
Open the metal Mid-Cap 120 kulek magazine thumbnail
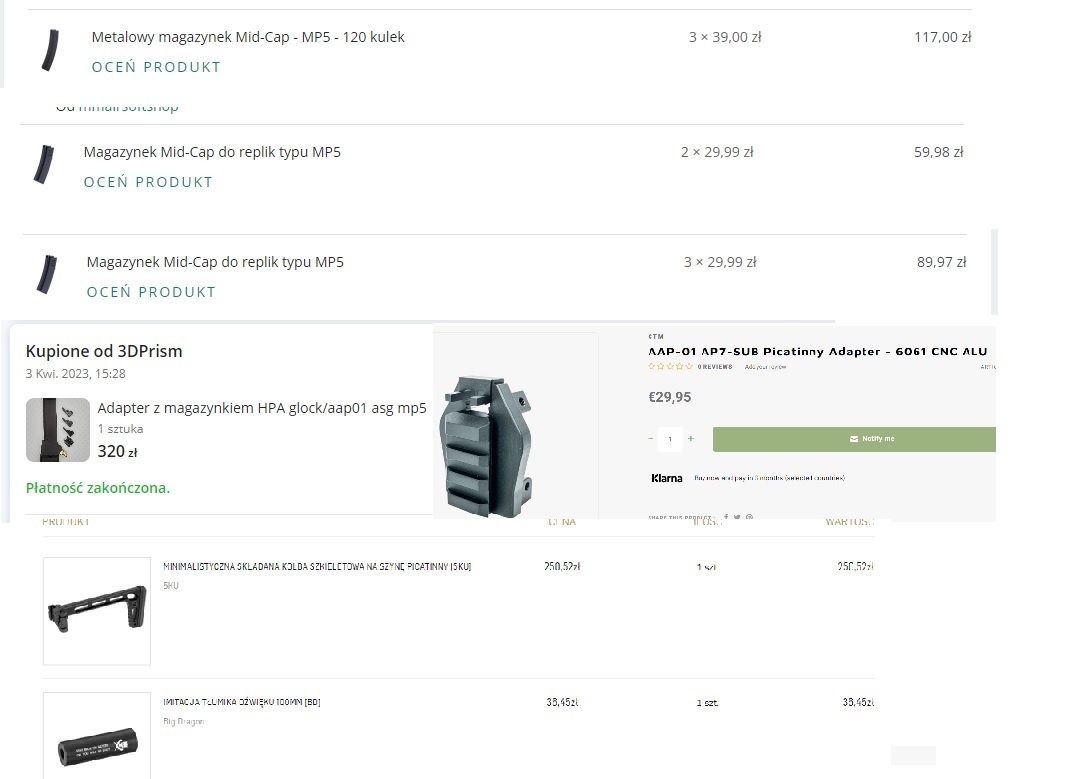click(x=47, y=51)
